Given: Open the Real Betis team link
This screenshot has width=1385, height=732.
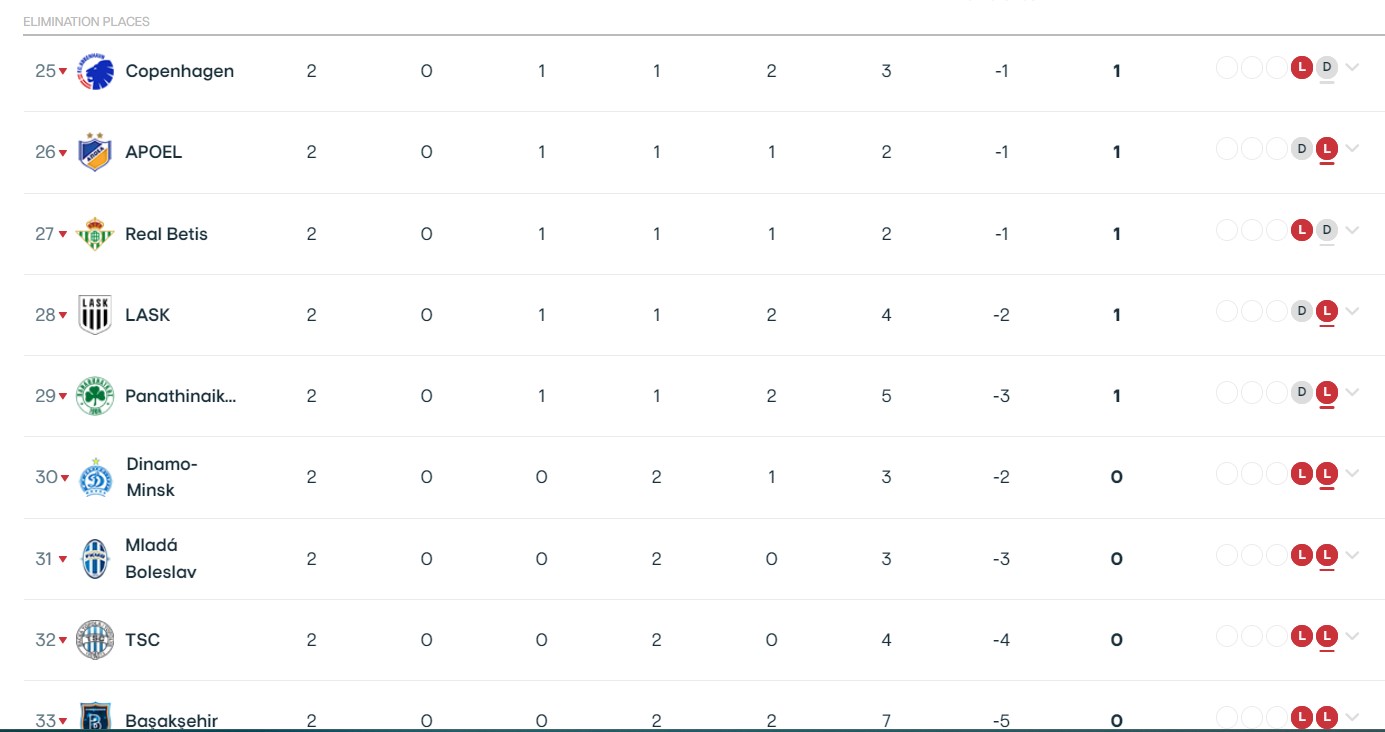Looking at the screenshot, I should click(166, 234).
